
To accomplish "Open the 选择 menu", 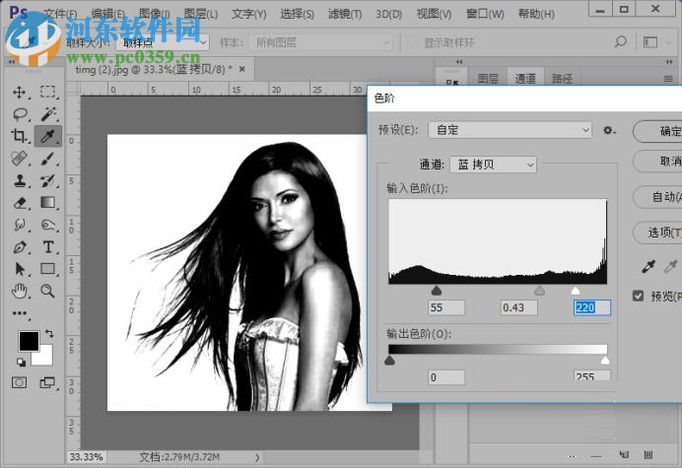I will 297,14.
